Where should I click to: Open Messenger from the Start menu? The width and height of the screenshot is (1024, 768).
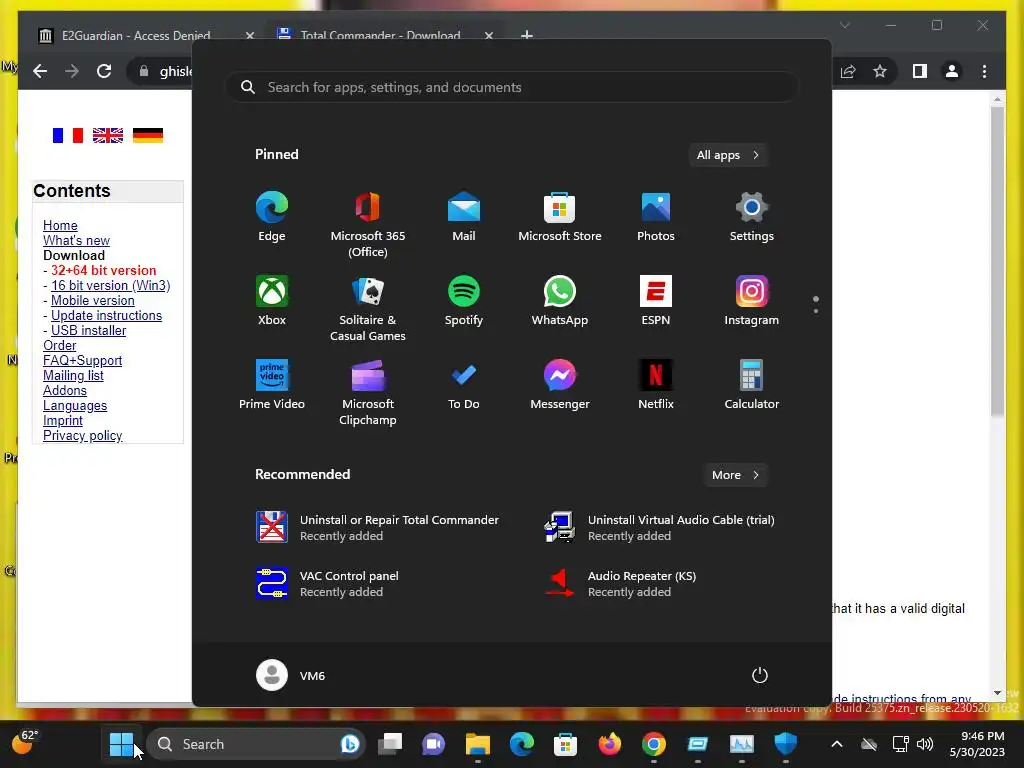[x=560, y=385]
